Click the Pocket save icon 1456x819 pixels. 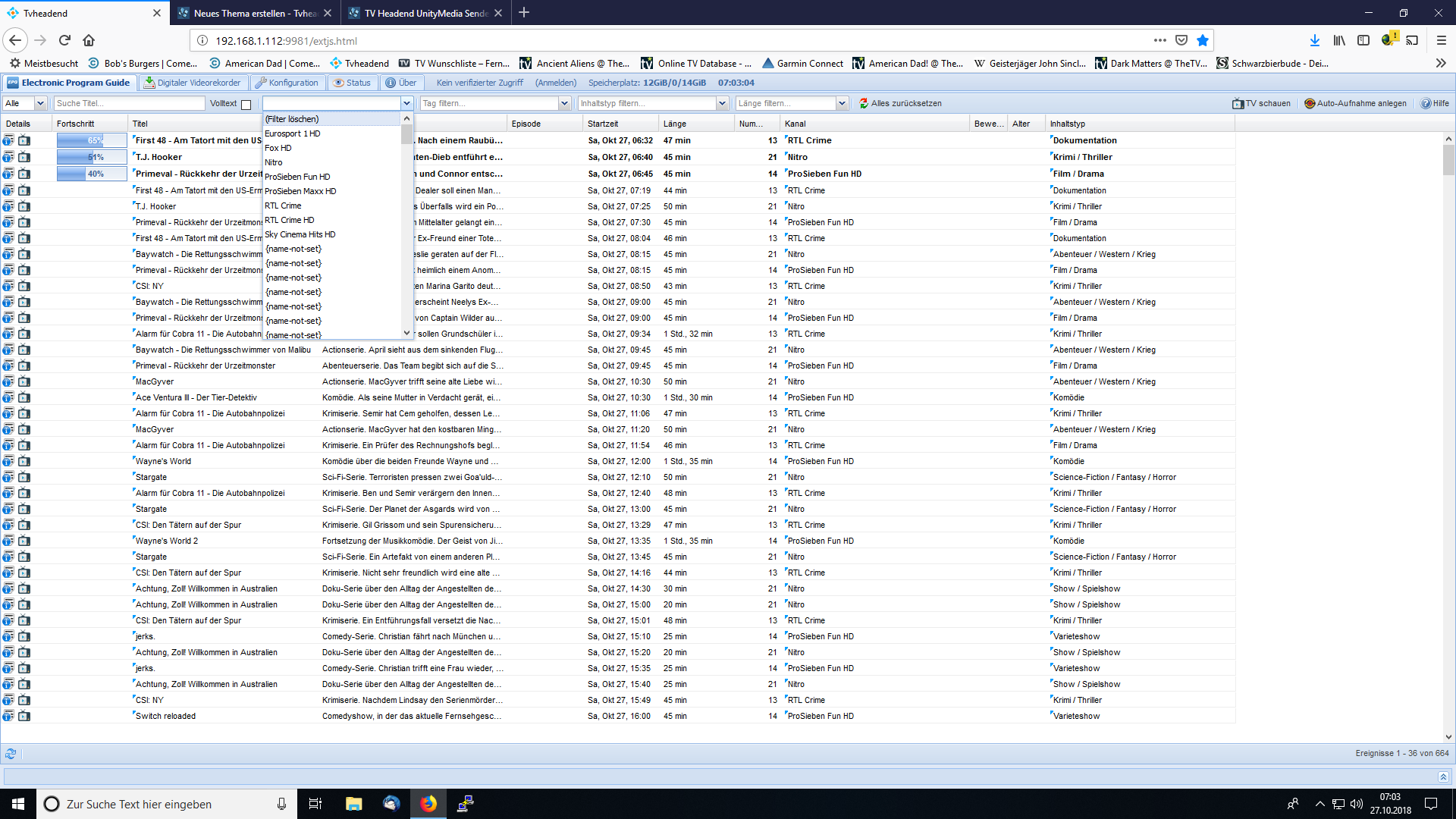point(1181,40)
